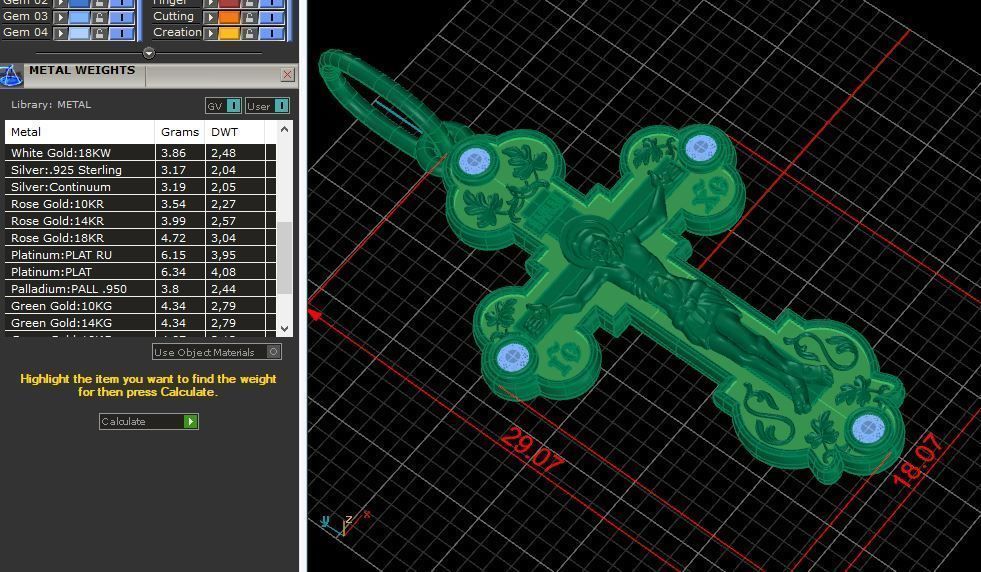Viewport: 981px width, 572px height.
Task: Click the Metal Weights scale icon
Action: pyautogui.click(x=11, y=75)
